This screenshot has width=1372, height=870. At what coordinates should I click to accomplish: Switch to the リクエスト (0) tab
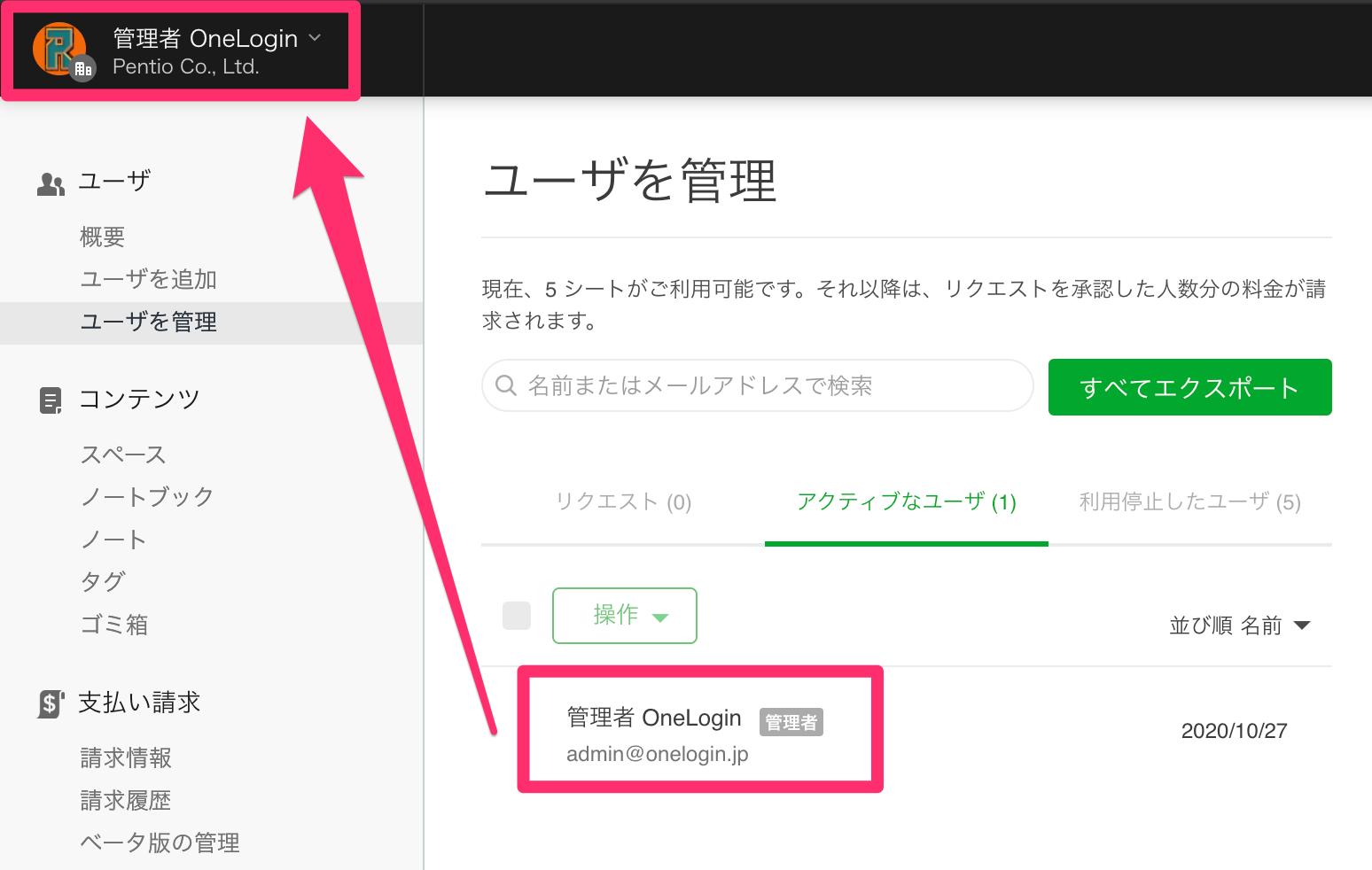point(623,501)
